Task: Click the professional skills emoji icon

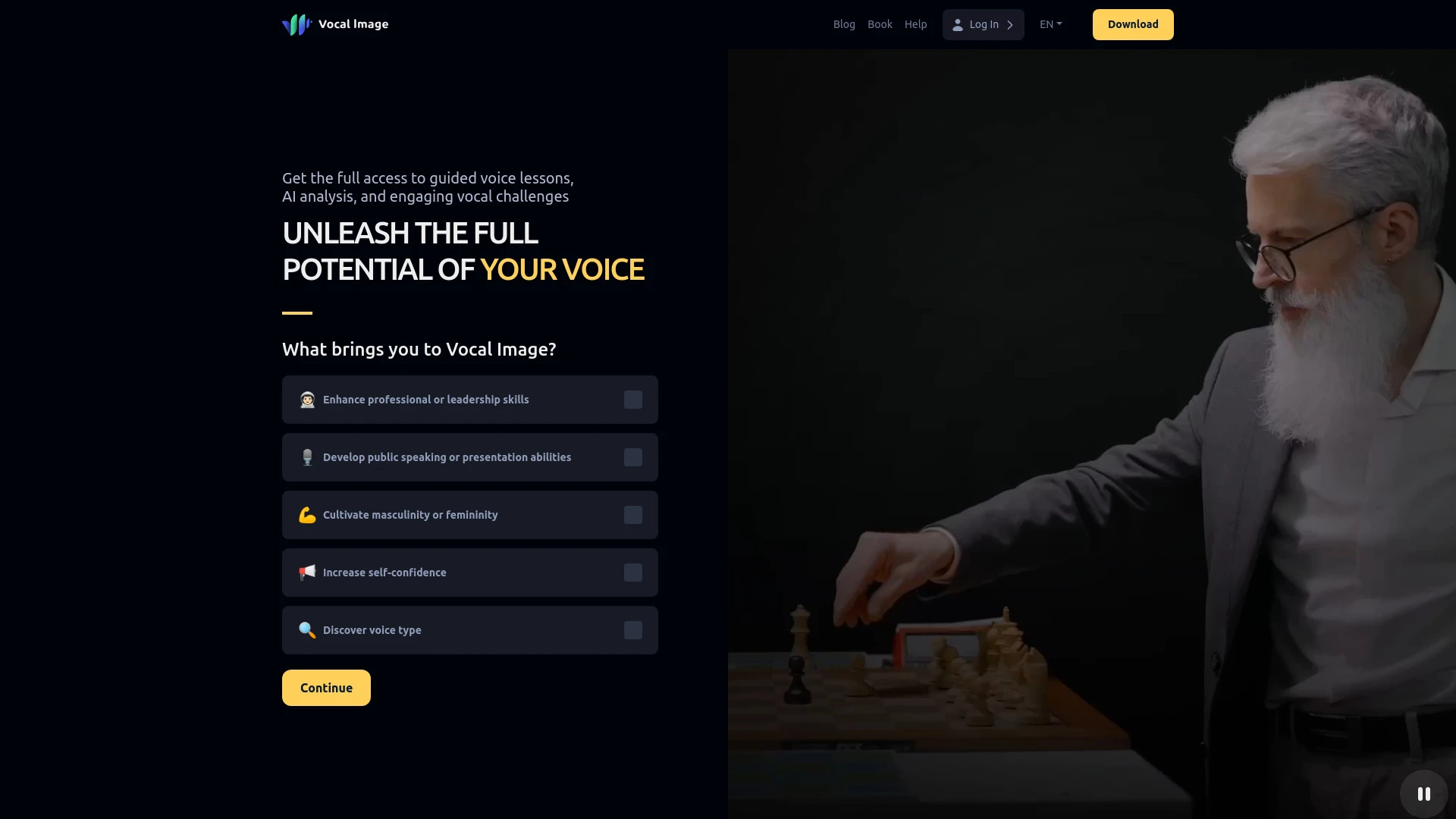Action: point(306,400)
